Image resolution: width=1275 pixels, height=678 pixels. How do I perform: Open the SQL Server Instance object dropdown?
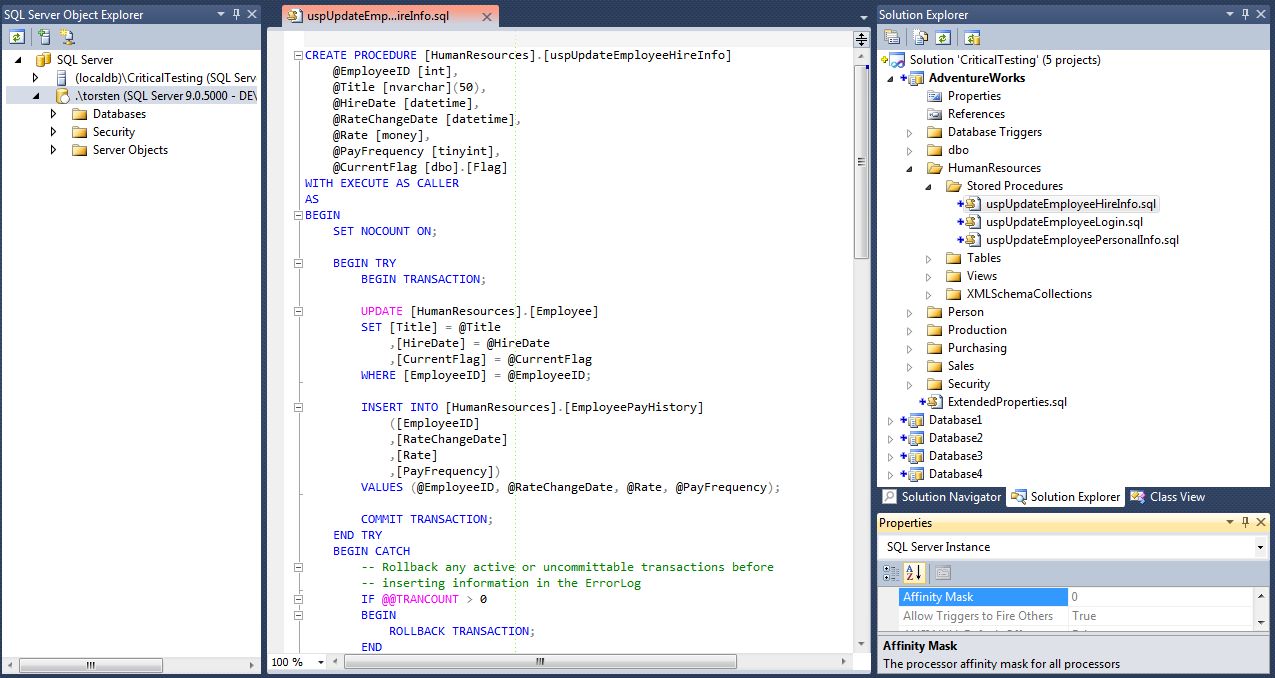tap(1260, 547)
